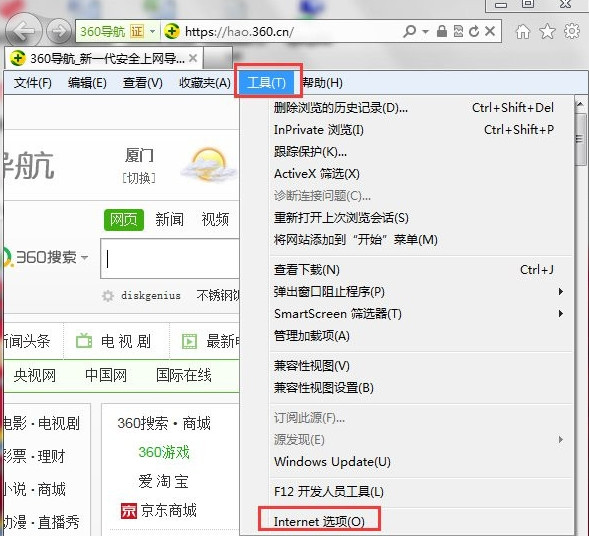Open the 查看(V) menu
The height and width of the screenshot is (536, 589).
click(143, 83)
